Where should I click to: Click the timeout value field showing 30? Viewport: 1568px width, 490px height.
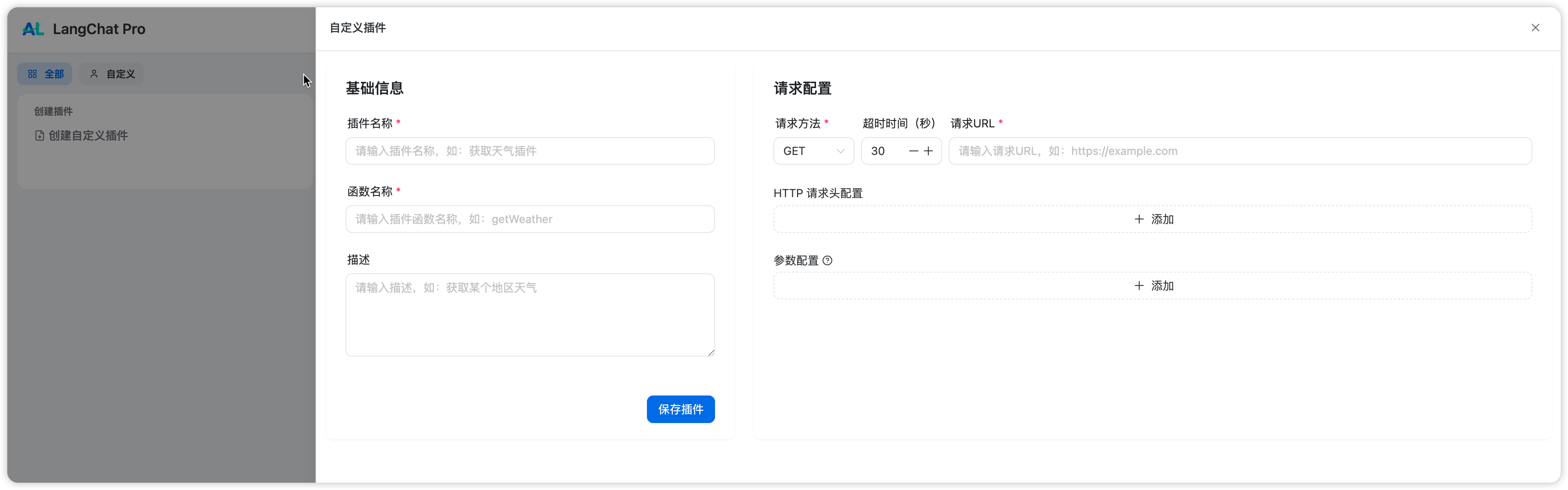(883, 151)
